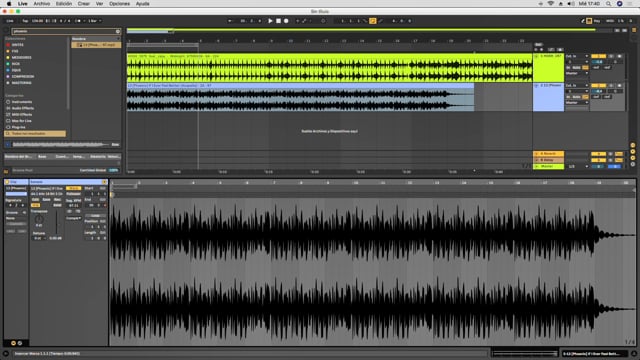Open the Phoenix track Ext. In input dropdown
This screenshot has width=640, height=360.
[577, 85]
